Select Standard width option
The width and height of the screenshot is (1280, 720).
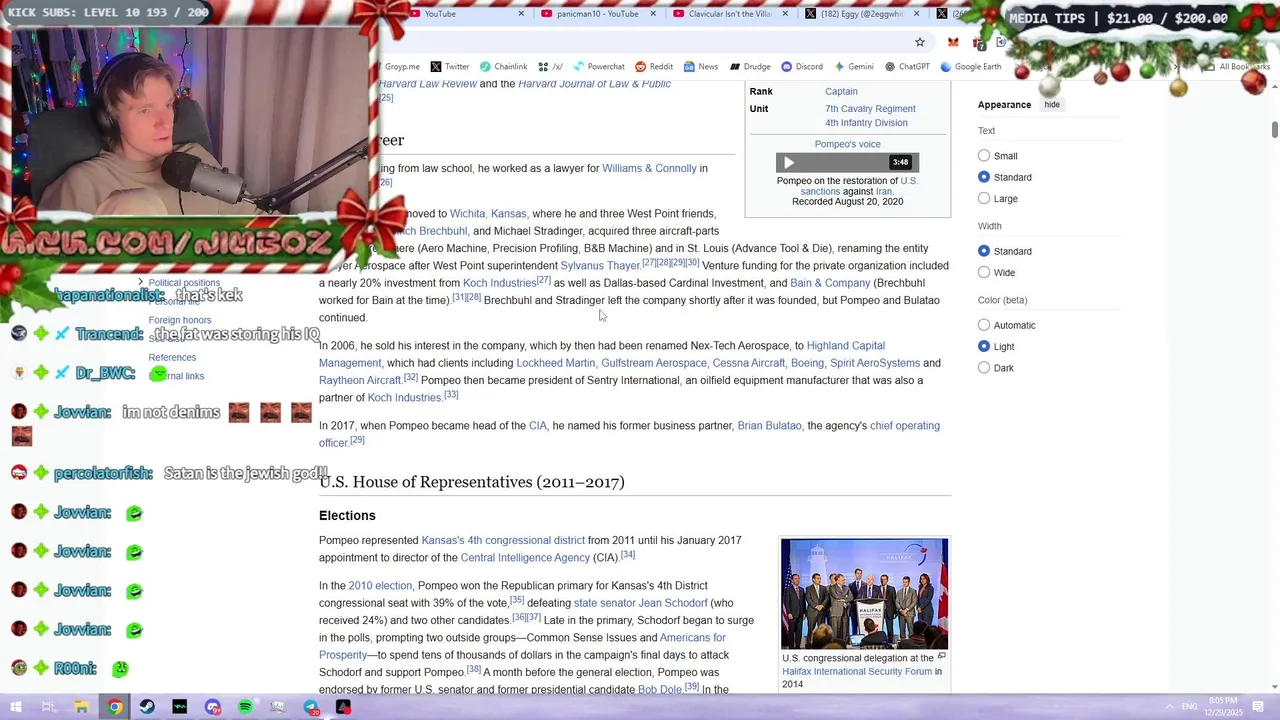coord(984,251)
